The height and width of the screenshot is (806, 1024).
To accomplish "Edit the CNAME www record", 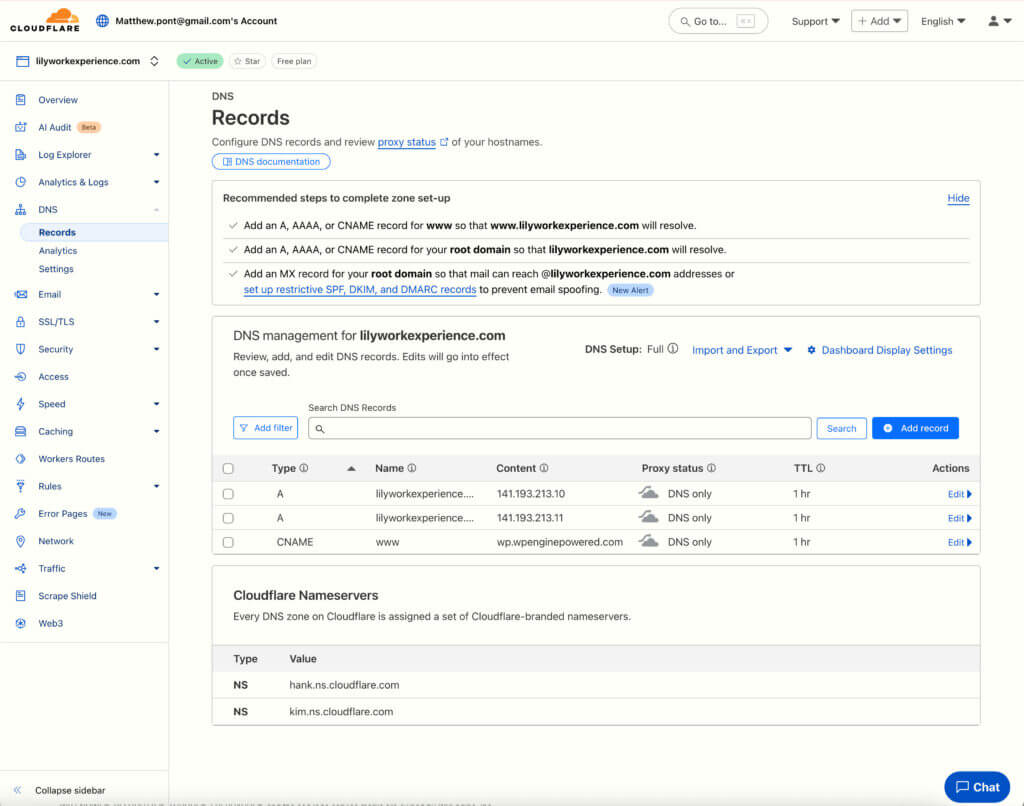I will click(959, 543).
